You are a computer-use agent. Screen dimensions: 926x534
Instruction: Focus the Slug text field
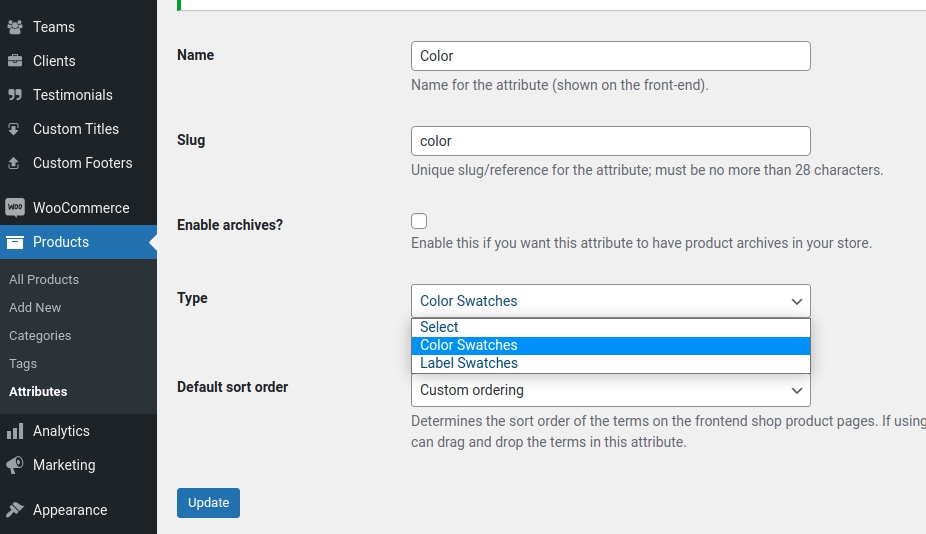point(610,141)
